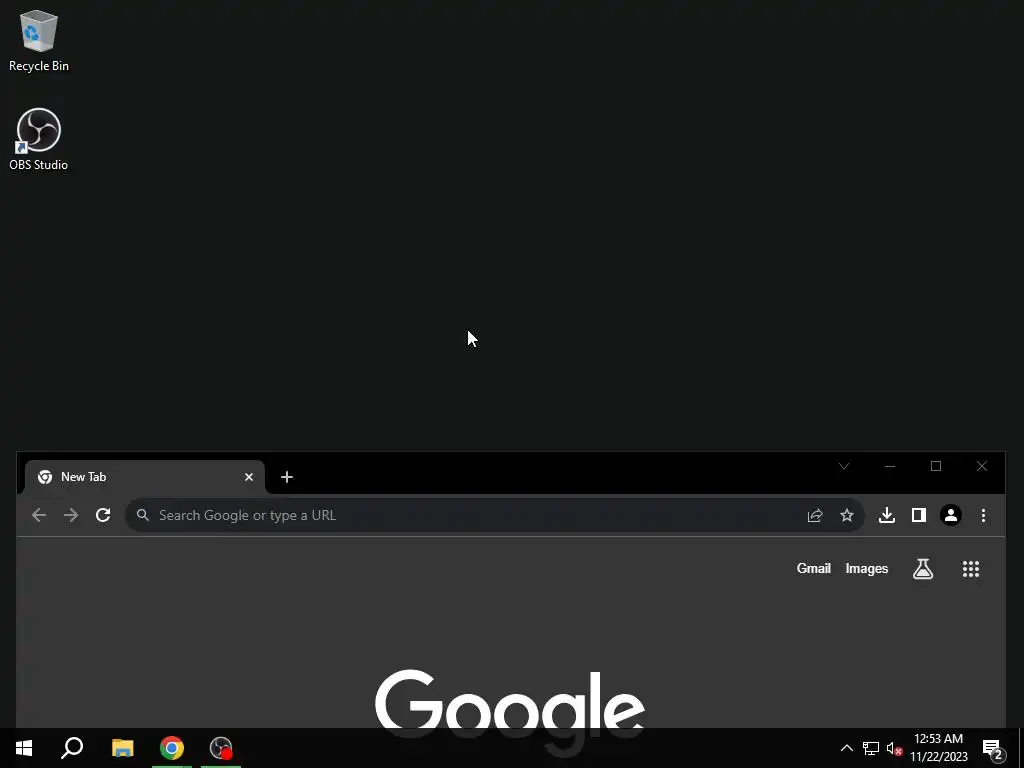Open the Google apps grid

971,569
